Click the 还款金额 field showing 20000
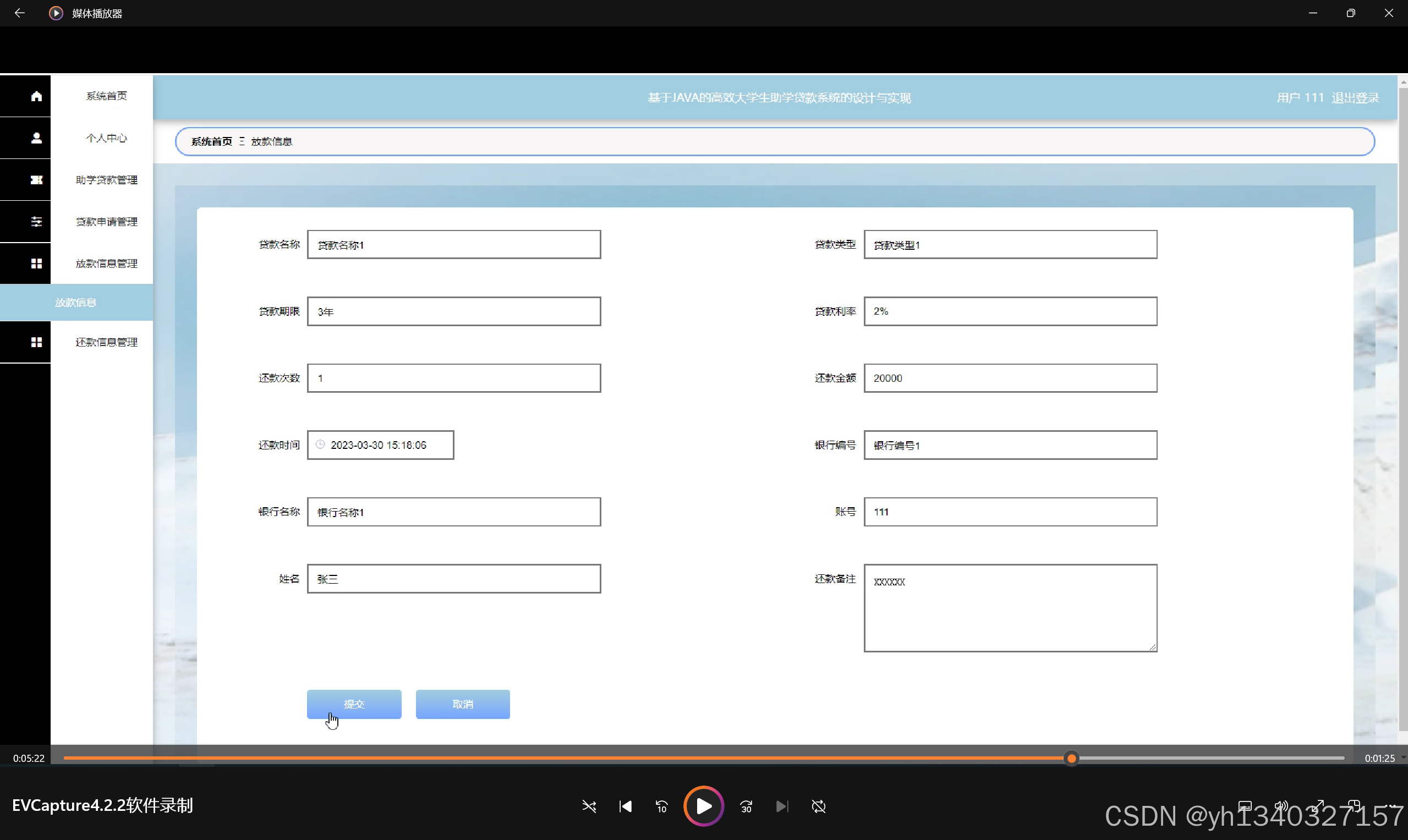1408x840 pixels. 1011,378
